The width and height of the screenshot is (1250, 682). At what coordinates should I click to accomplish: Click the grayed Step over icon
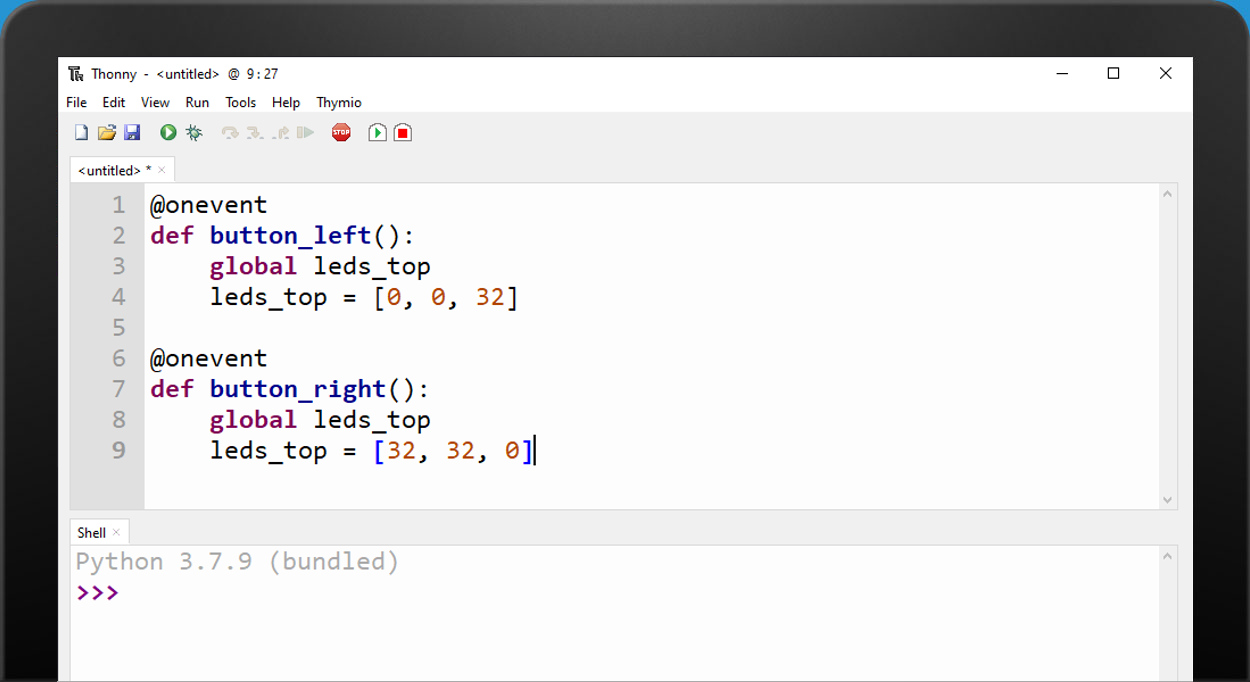coord(230,133)
